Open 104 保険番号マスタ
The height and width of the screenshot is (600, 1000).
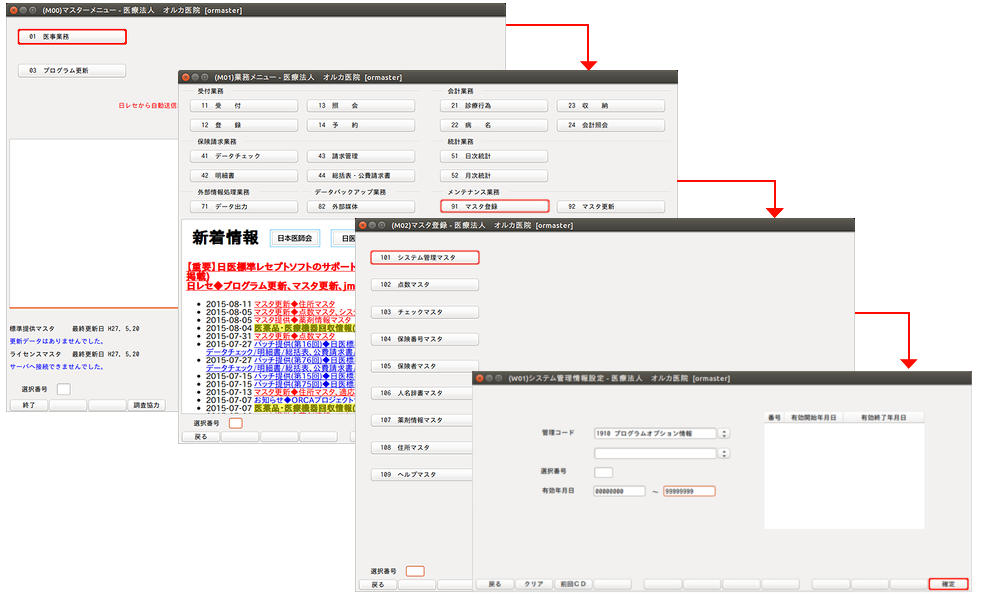click(425, 339)
